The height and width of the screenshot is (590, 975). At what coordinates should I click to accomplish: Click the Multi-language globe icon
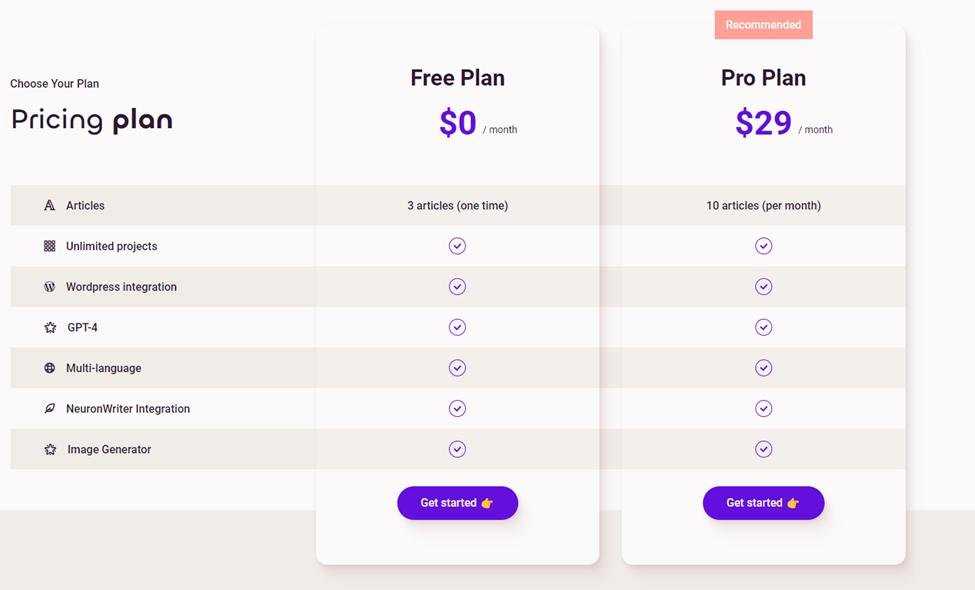50,368
